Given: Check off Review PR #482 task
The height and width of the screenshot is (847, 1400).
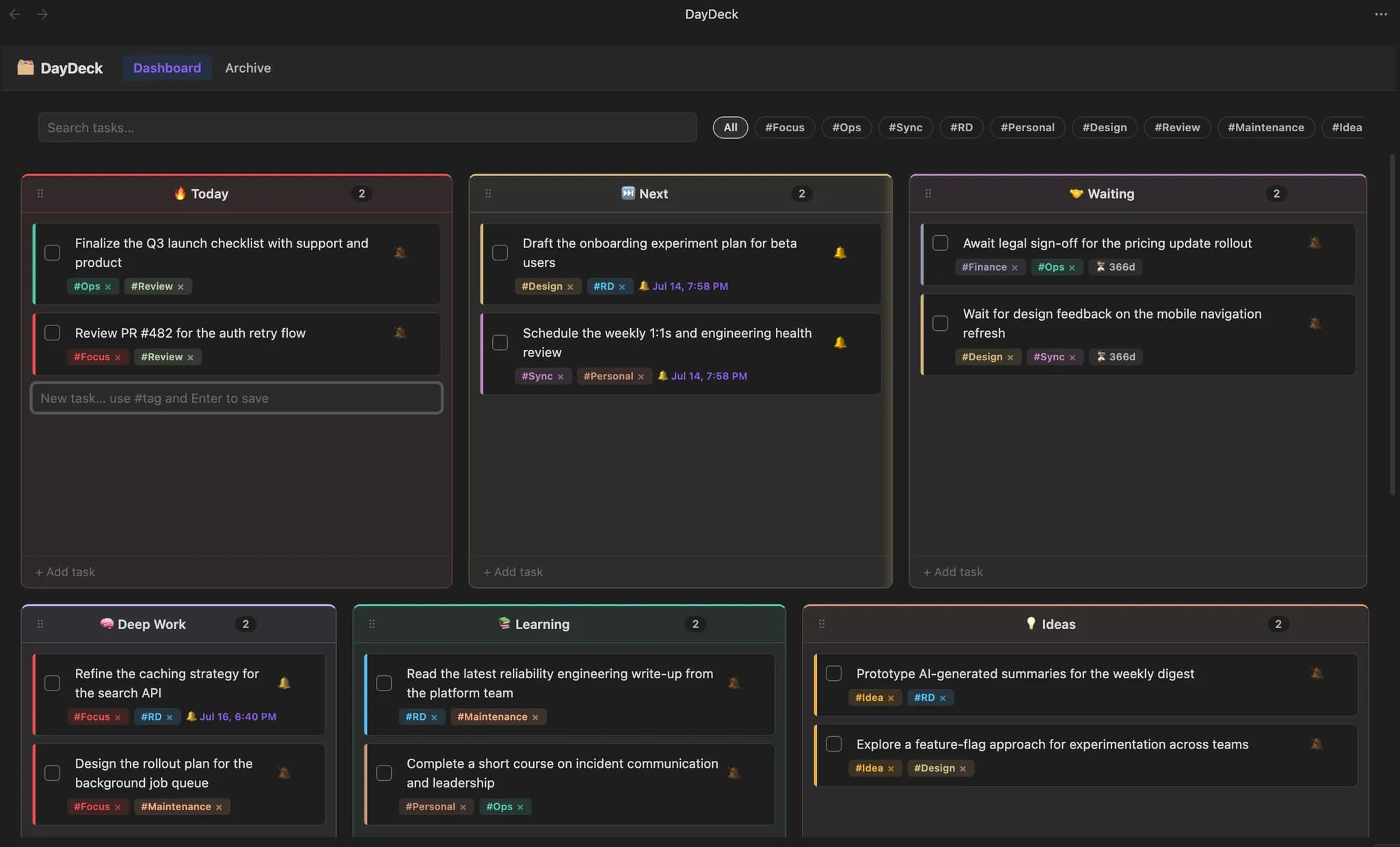Looking at the screenshot, I should pos(52,333).
